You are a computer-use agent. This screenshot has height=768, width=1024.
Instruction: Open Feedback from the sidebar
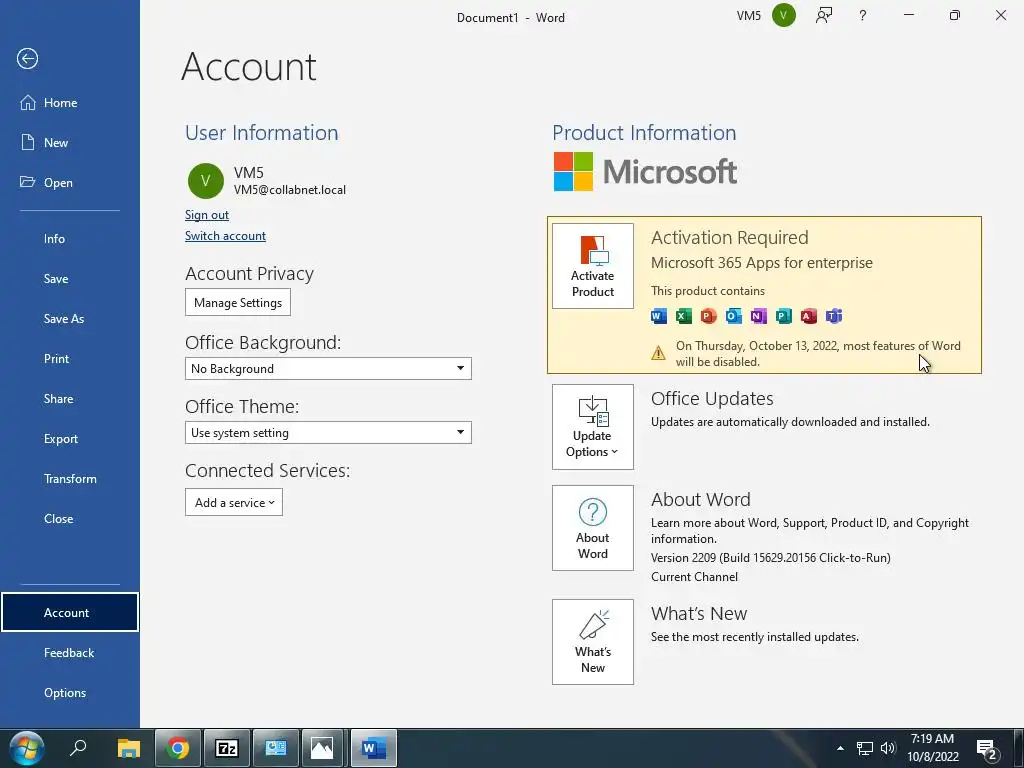(70, 652)
